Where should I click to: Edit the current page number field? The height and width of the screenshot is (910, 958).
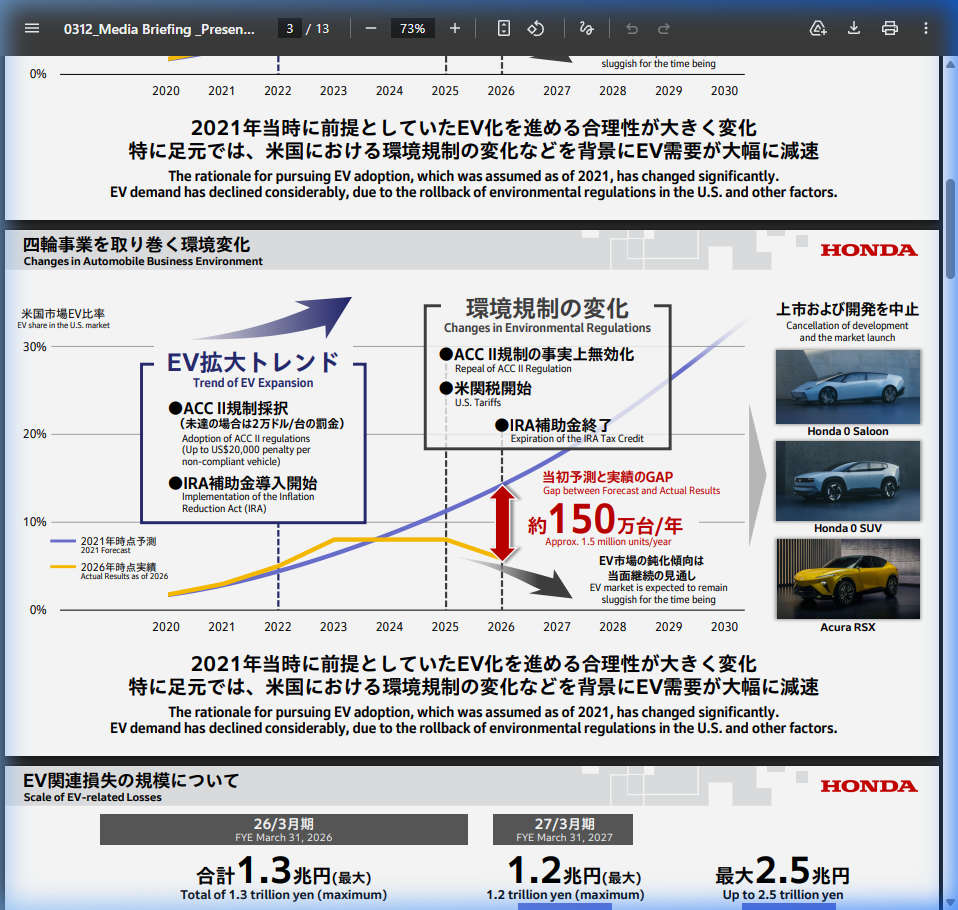290,28
